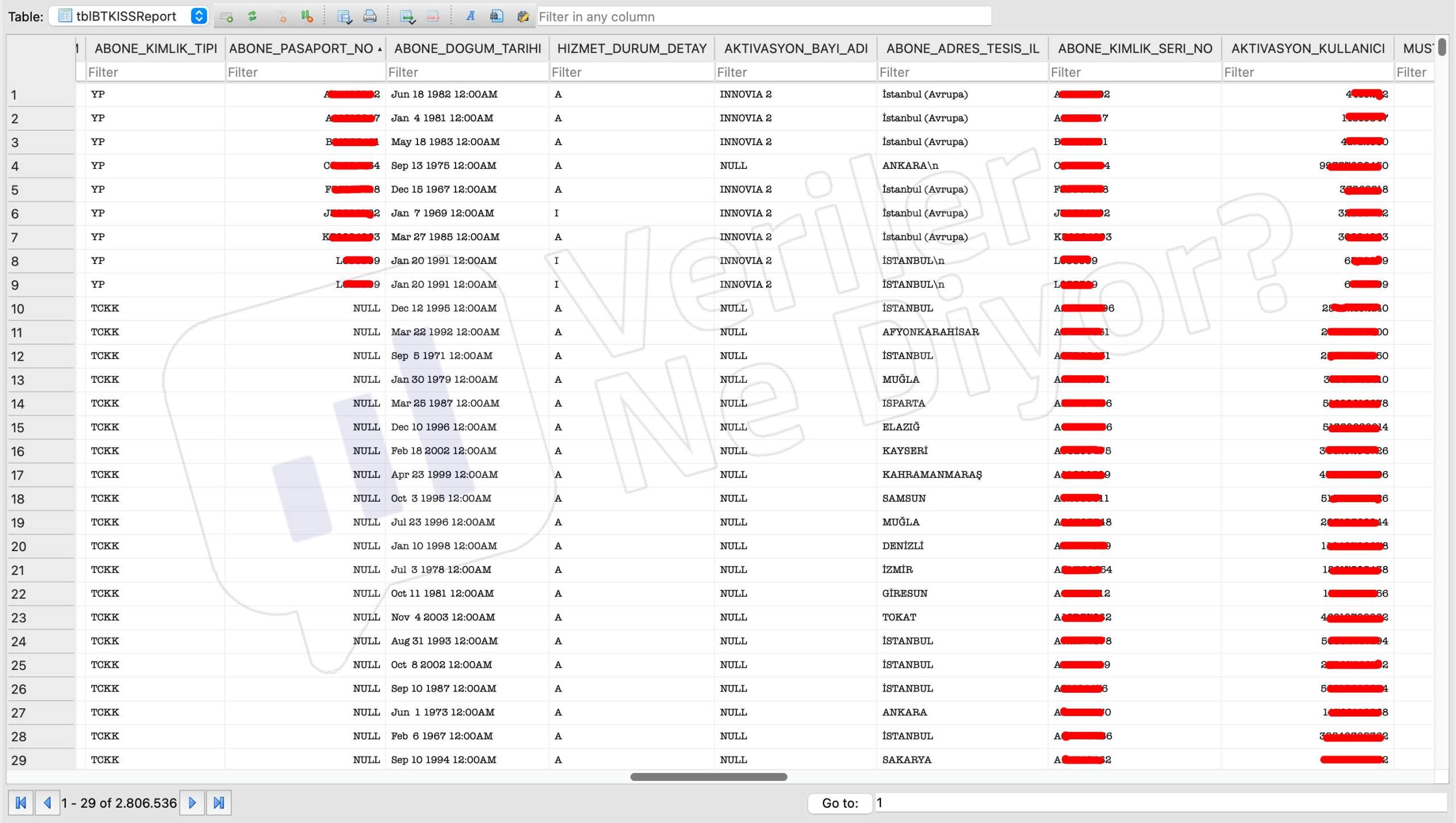Click the save table as icon

pyautogui.click(x=344, y=16)
